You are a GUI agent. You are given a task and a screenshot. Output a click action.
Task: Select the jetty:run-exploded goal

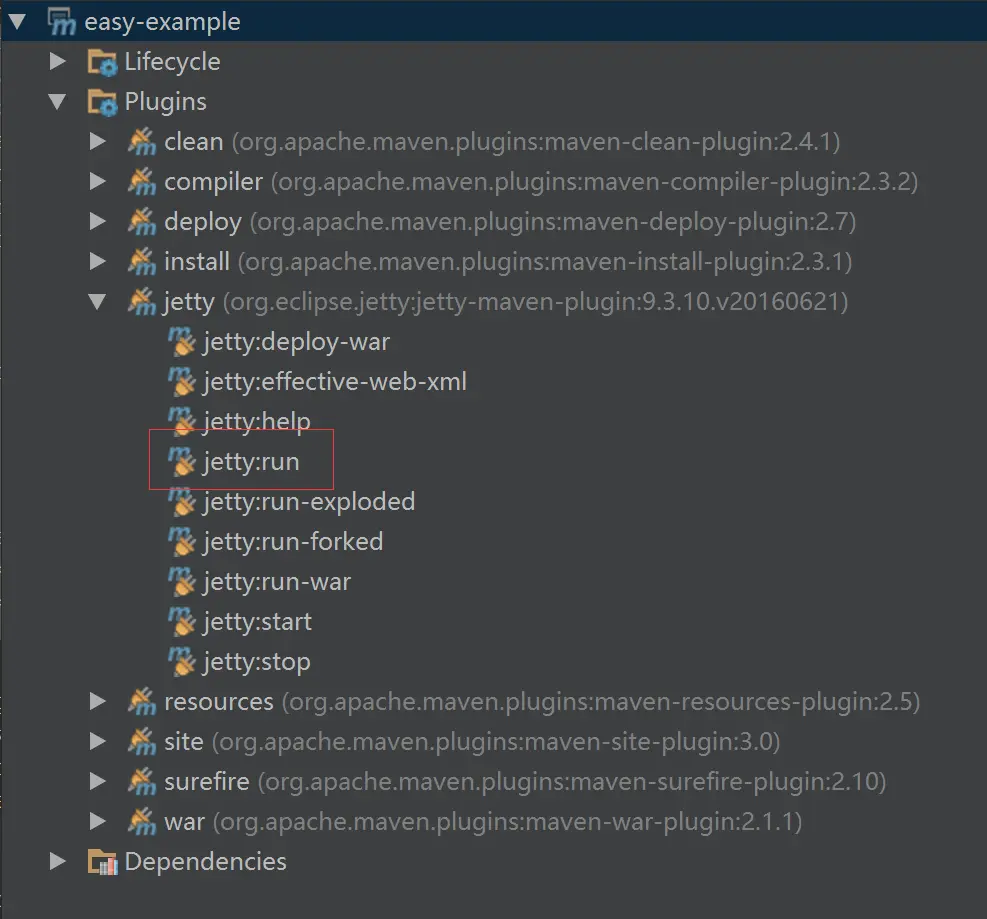click(x=309, y=502)
